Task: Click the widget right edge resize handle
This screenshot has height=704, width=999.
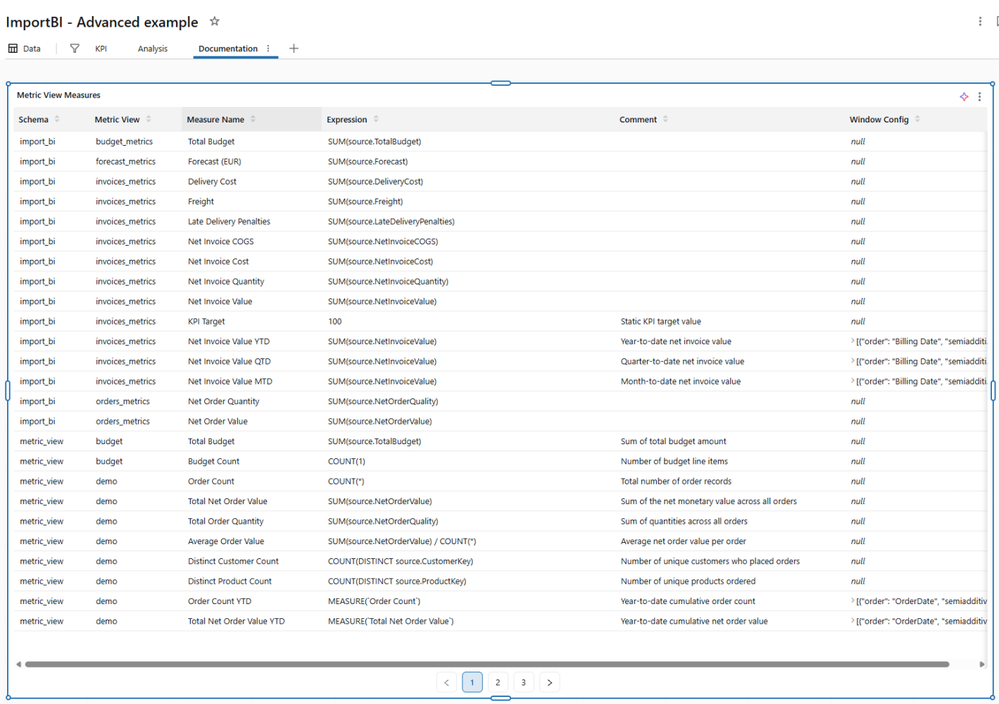Action: (993, 391)
